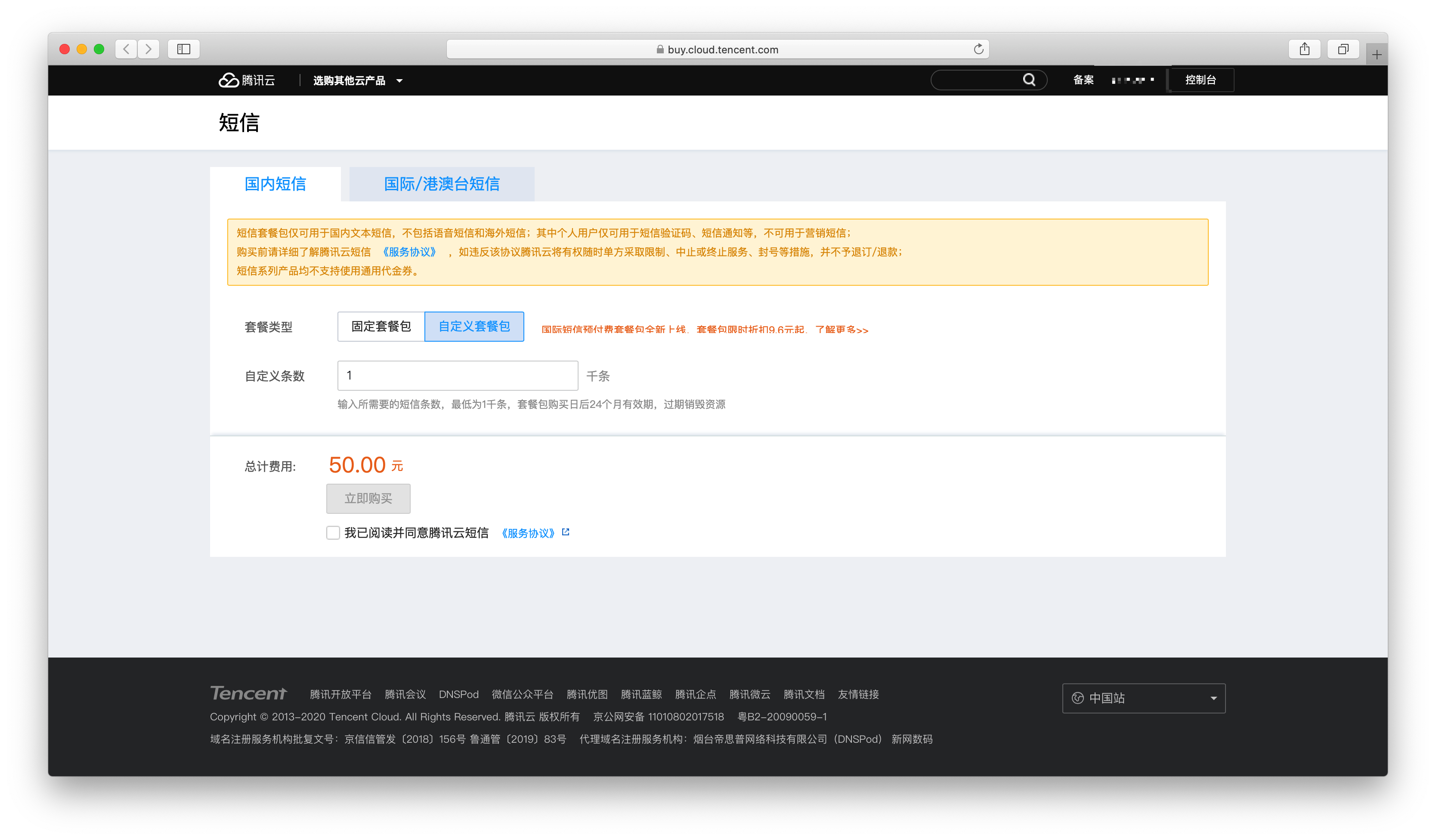Open 《服务协议》 link beside checkbox
Image resolution: width=1436 pixels, height=840 pixels.
point(528,533)
